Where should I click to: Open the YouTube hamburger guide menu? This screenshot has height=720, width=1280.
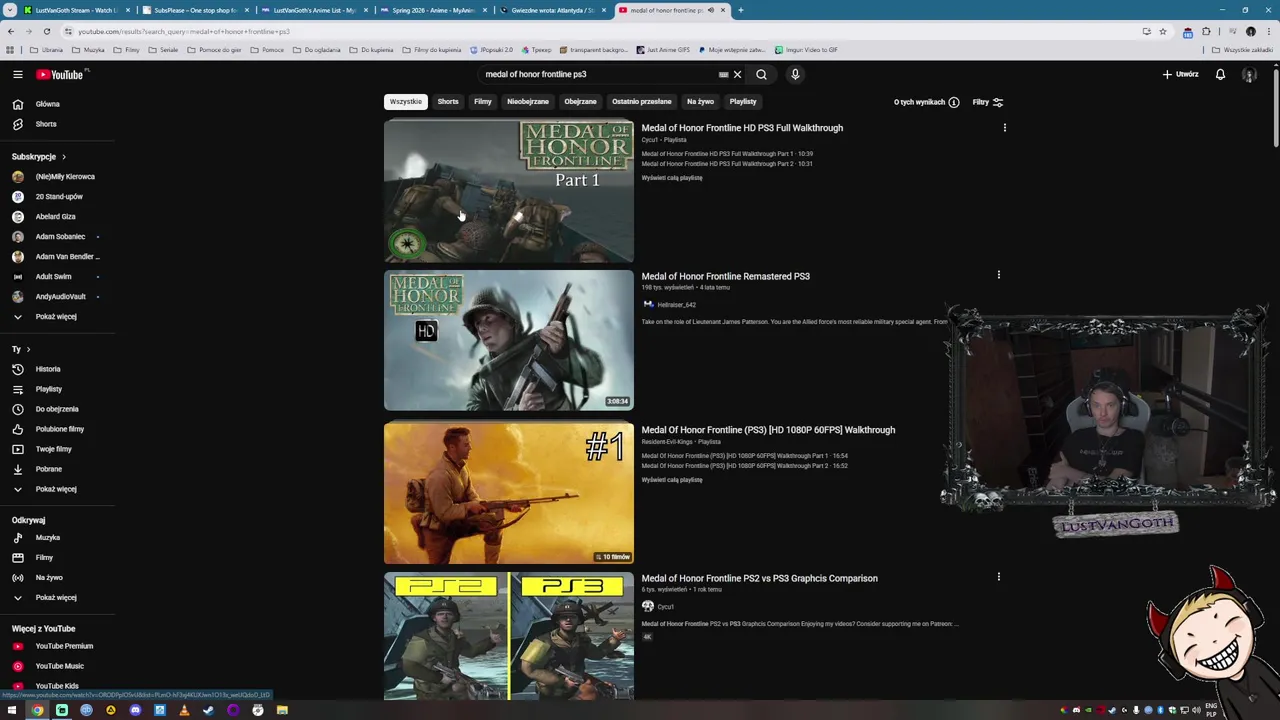pos(17,74)
